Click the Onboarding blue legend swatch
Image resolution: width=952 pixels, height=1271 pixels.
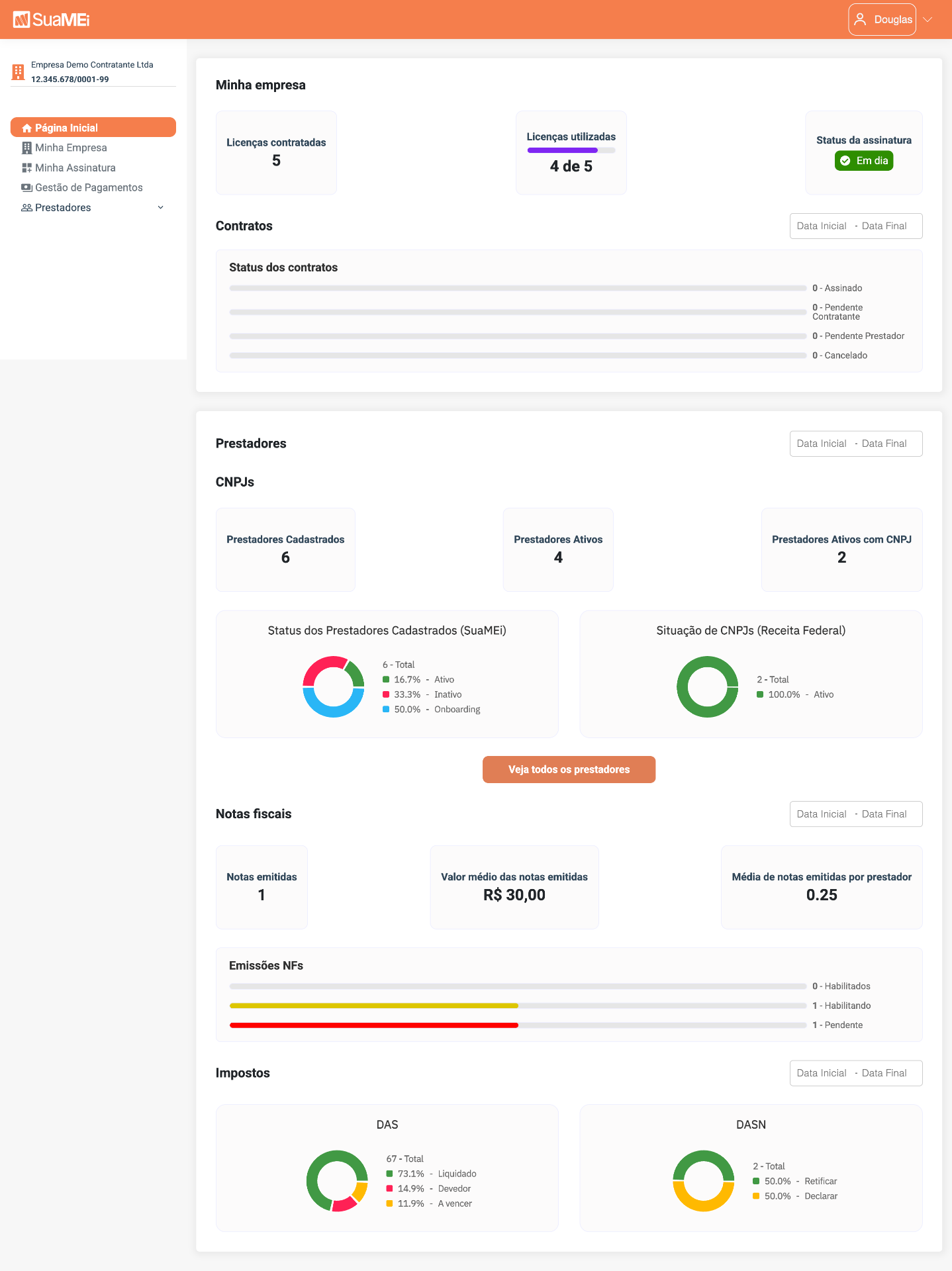[x=386, y=709]
